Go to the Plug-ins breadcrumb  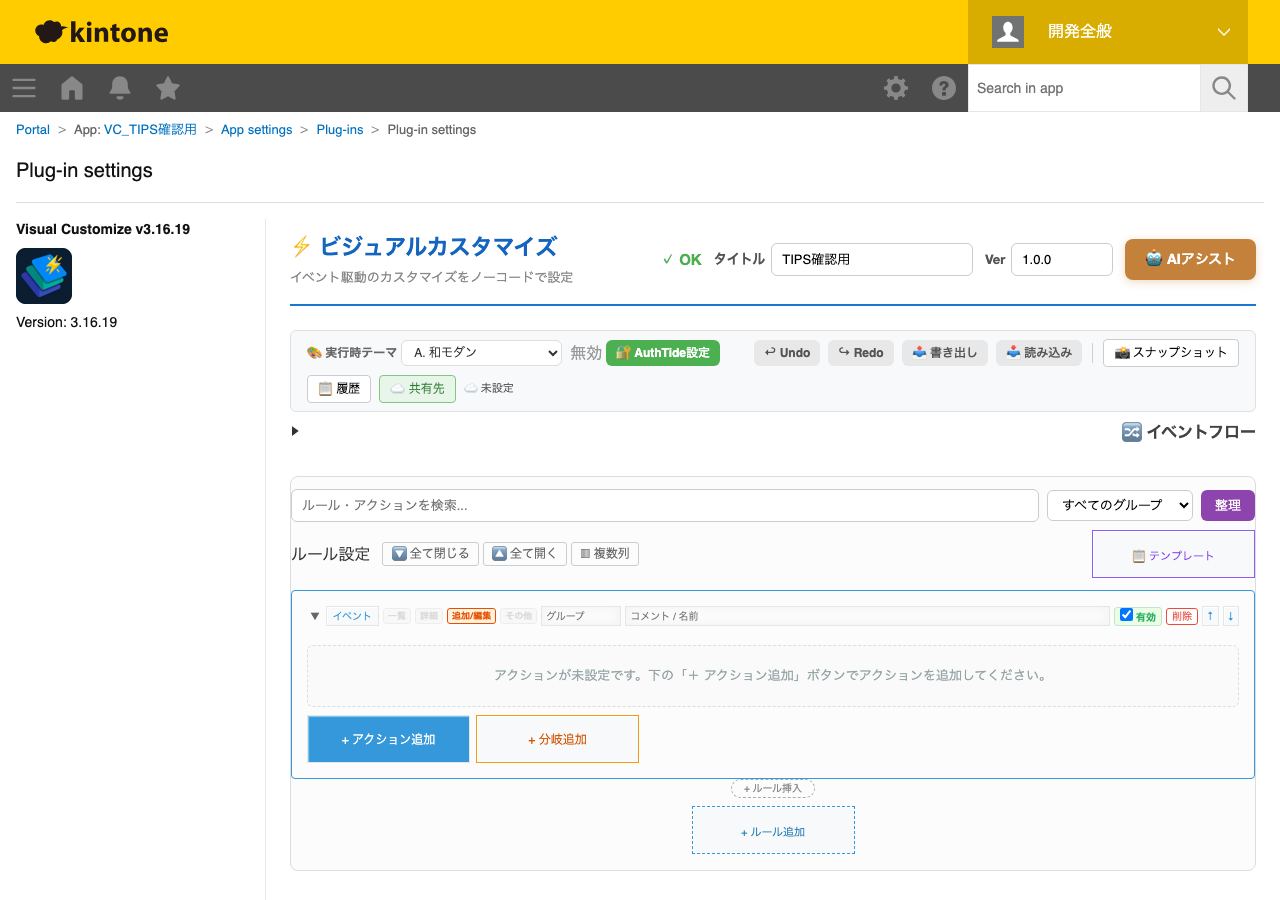pyautogui.click(x=340, y=130)
